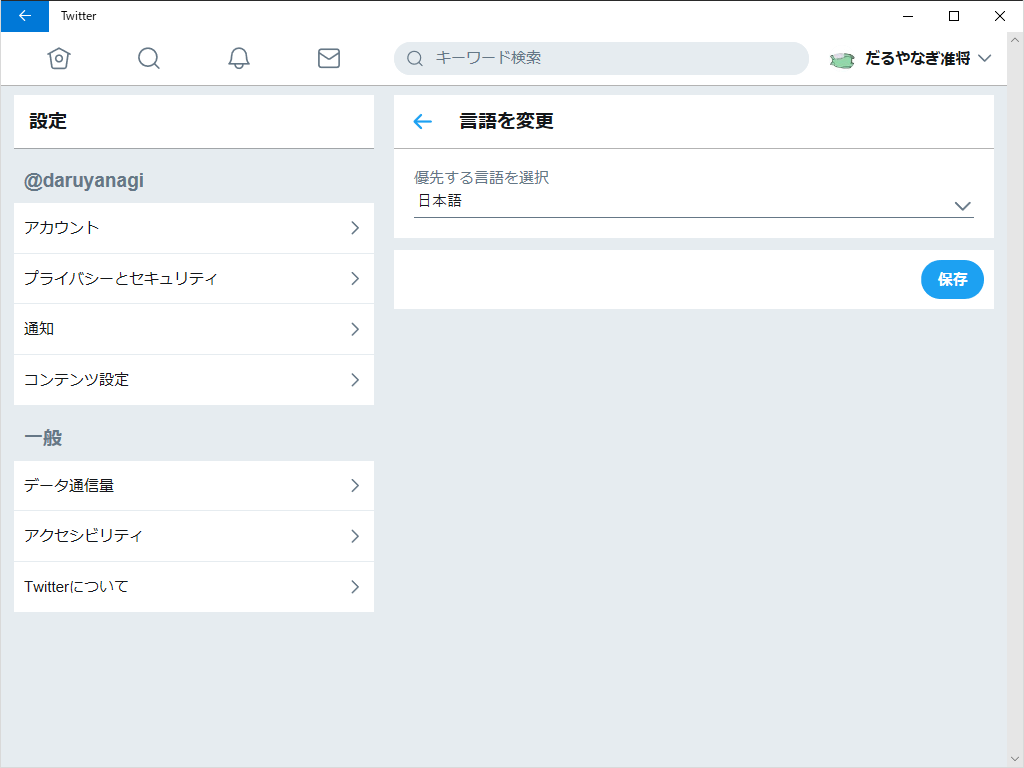Click chevron beside プライバシーとセキュリティ
1024x768 pixels.
pyautogui.click(x=355, y=278)
